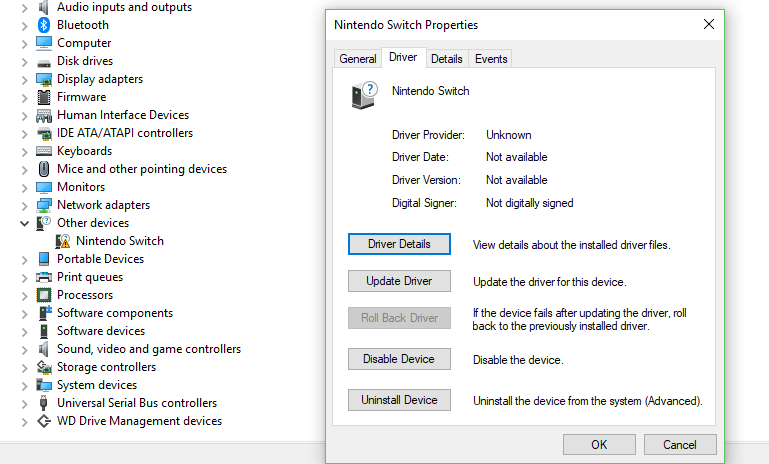
Task: Click the unknown device icon in Properties dialog
Action: coord(364,95)
